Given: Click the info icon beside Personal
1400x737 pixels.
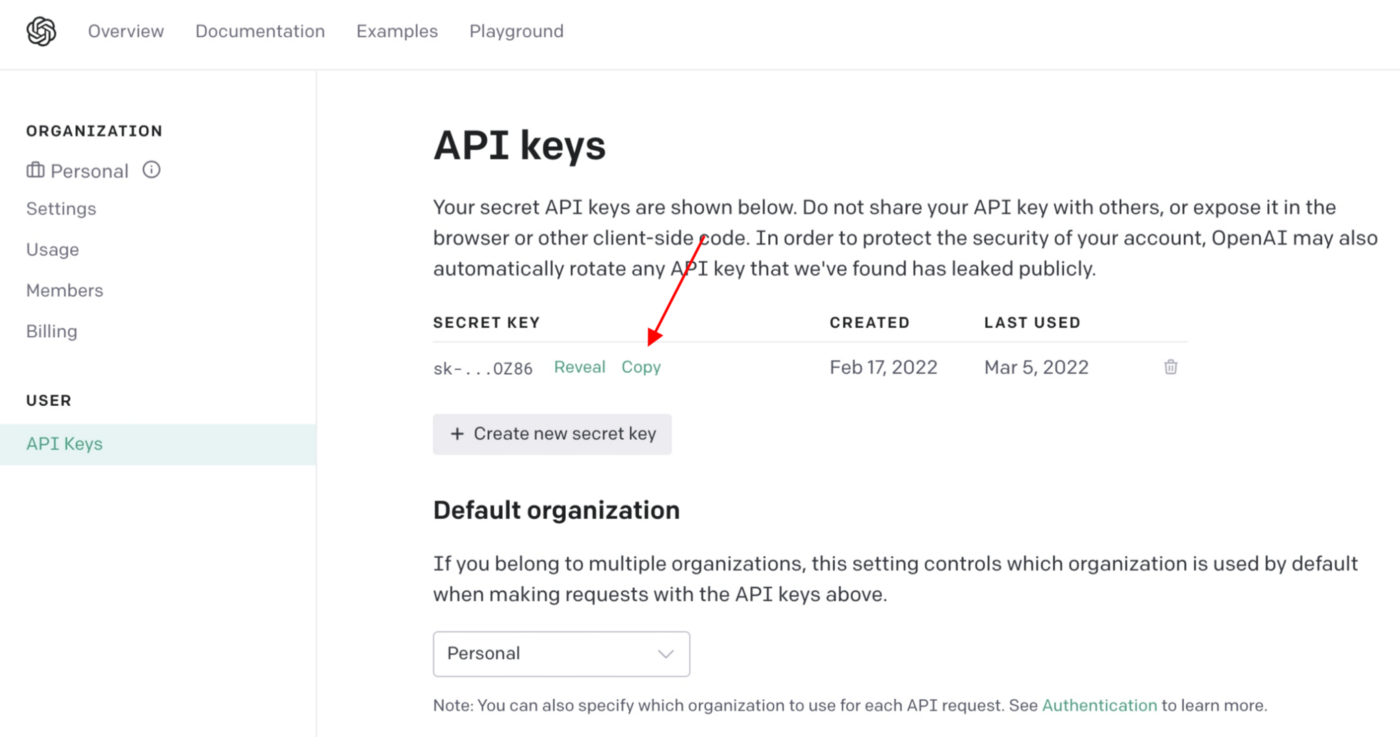Looking at the screenshot, I should [152, 170].
